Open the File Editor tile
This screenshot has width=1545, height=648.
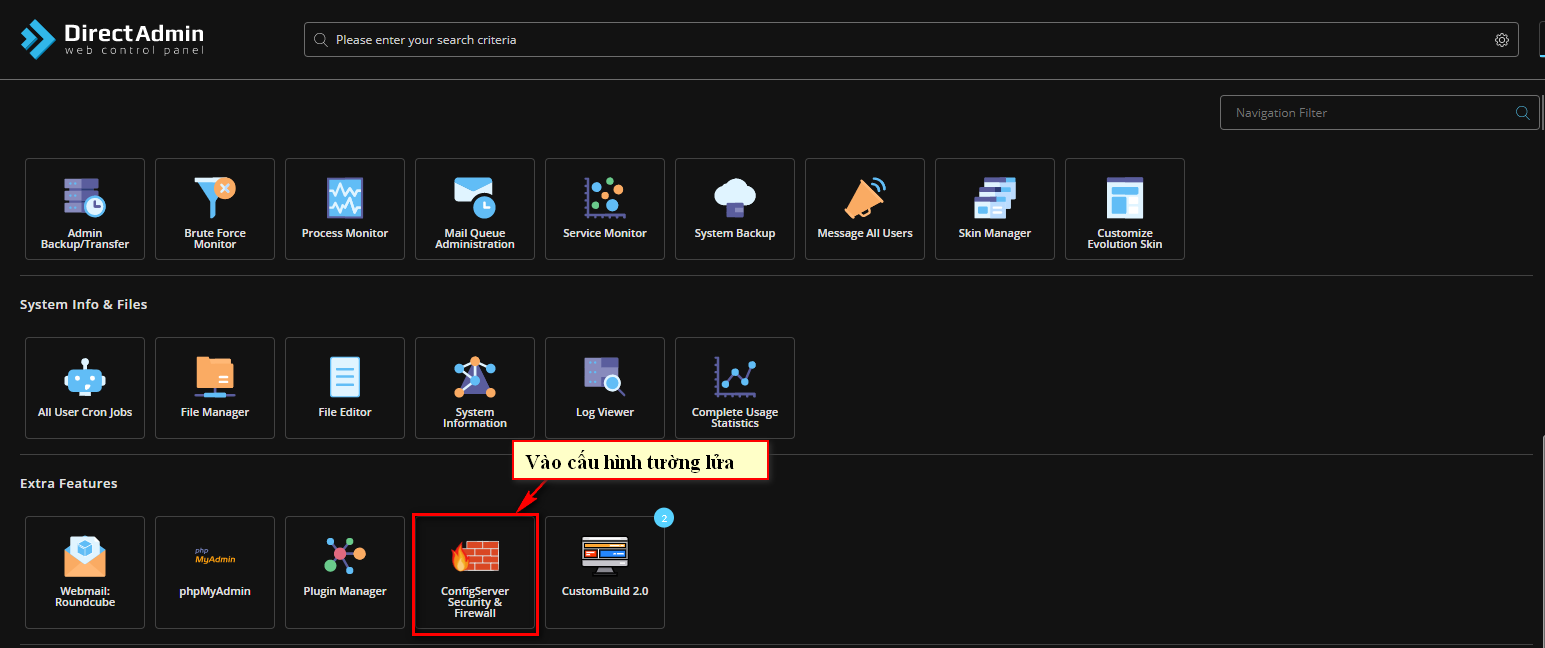(x=345, y=388)
